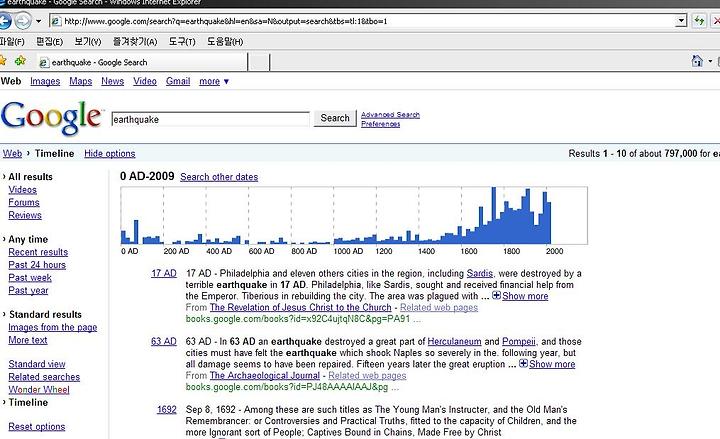
Task: Select the 'Recent results' time filter
Action: point(38,252)
